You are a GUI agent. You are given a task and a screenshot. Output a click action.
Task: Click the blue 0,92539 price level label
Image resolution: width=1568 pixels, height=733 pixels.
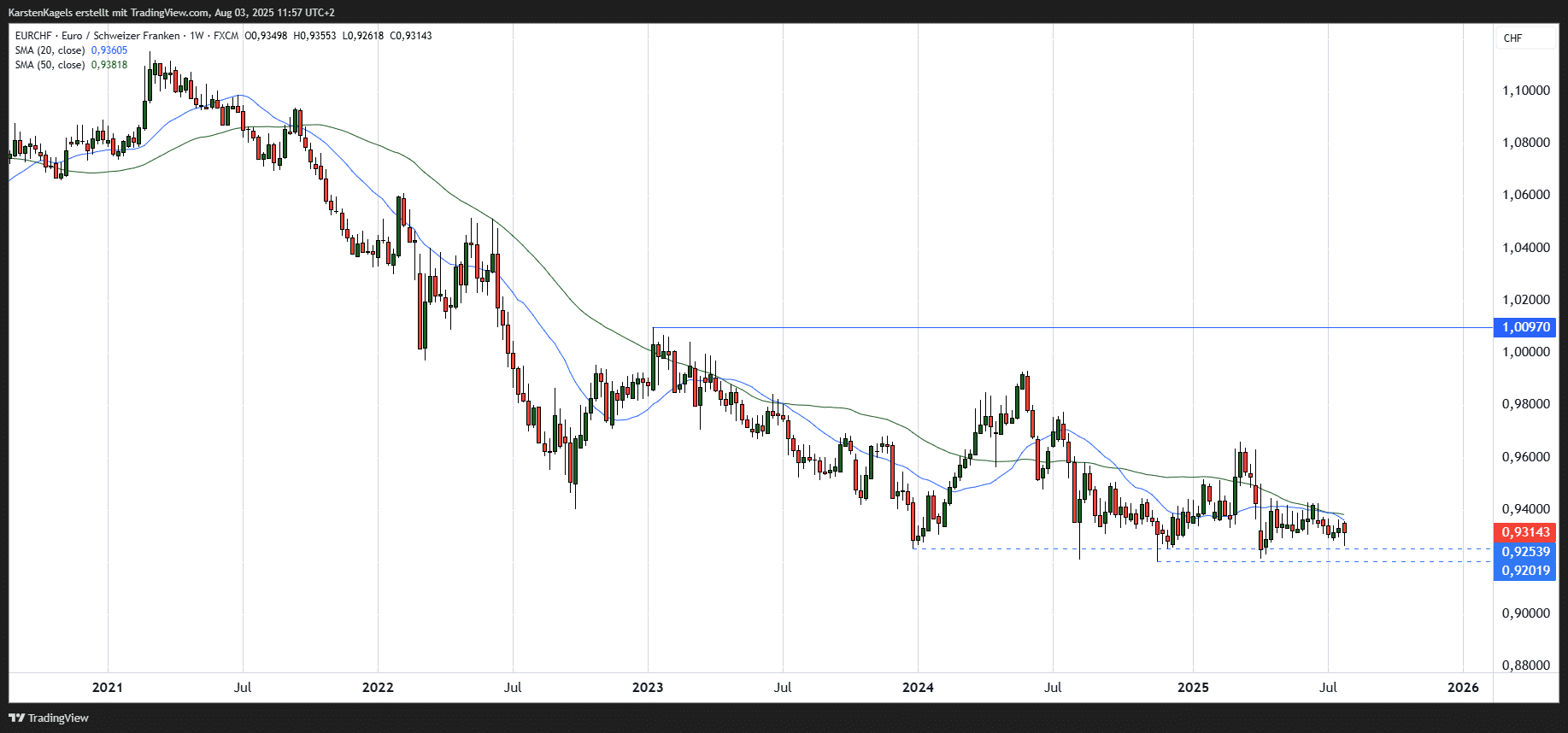coord(1526,552)
